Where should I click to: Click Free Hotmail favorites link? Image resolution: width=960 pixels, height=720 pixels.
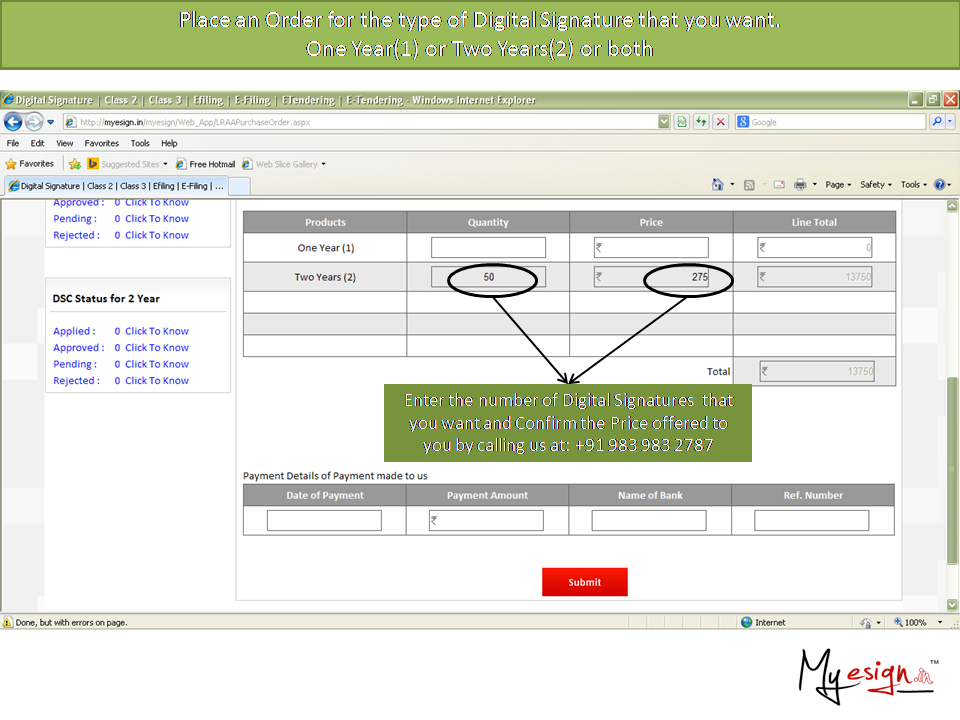pyautogui.click(x=205, y=164)
